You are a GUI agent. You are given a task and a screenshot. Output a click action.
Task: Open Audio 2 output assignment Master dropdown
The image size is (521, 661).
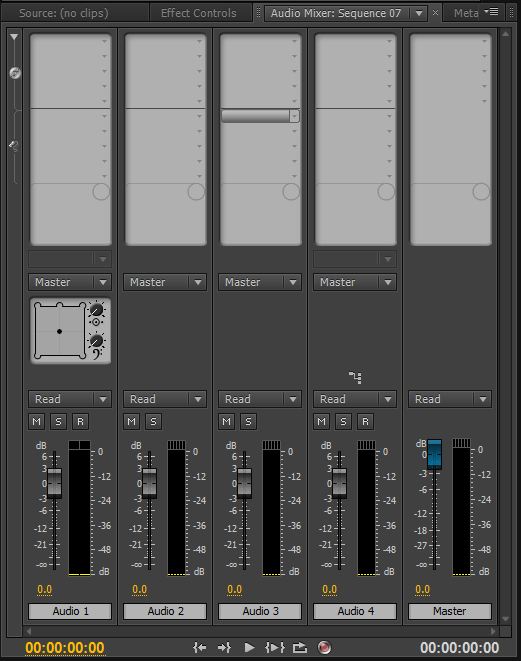click(x=165, y=282)
